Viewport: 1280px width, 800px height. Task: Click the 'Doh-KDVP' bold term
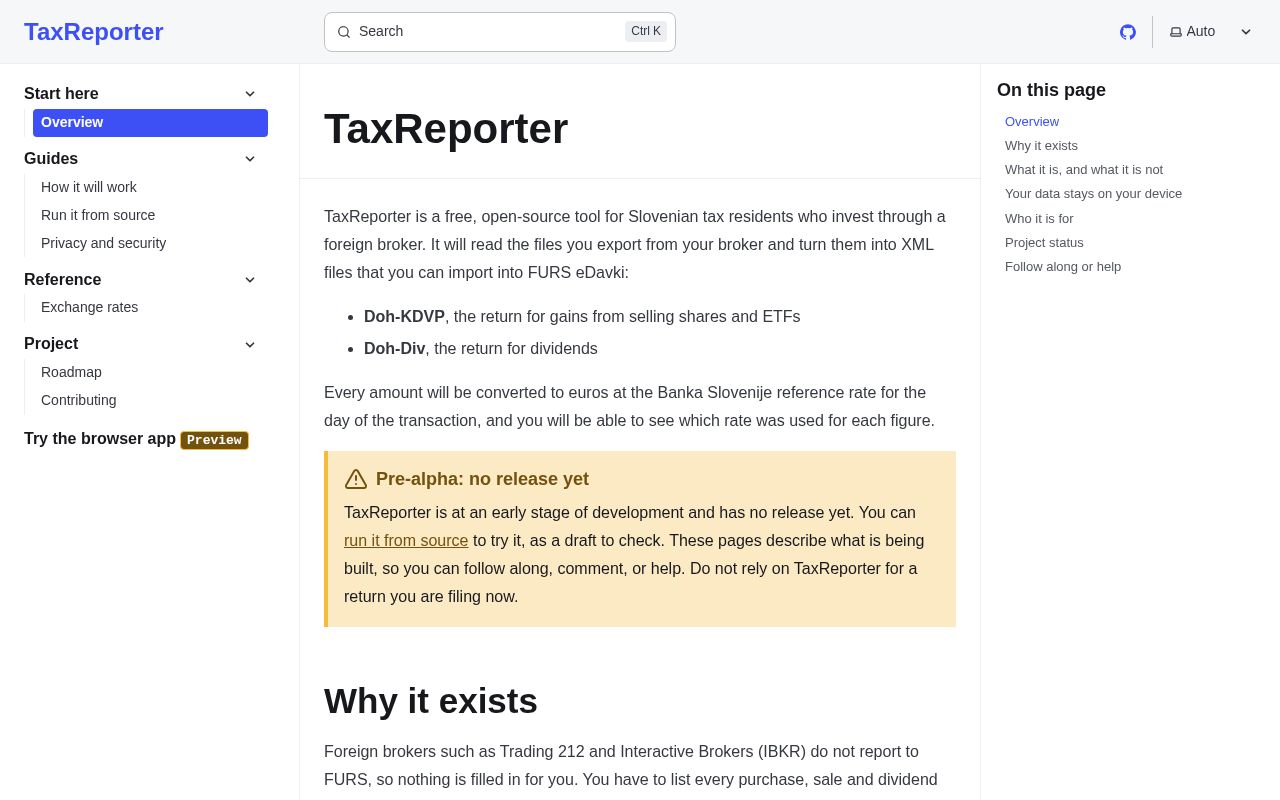pos(404,317)
